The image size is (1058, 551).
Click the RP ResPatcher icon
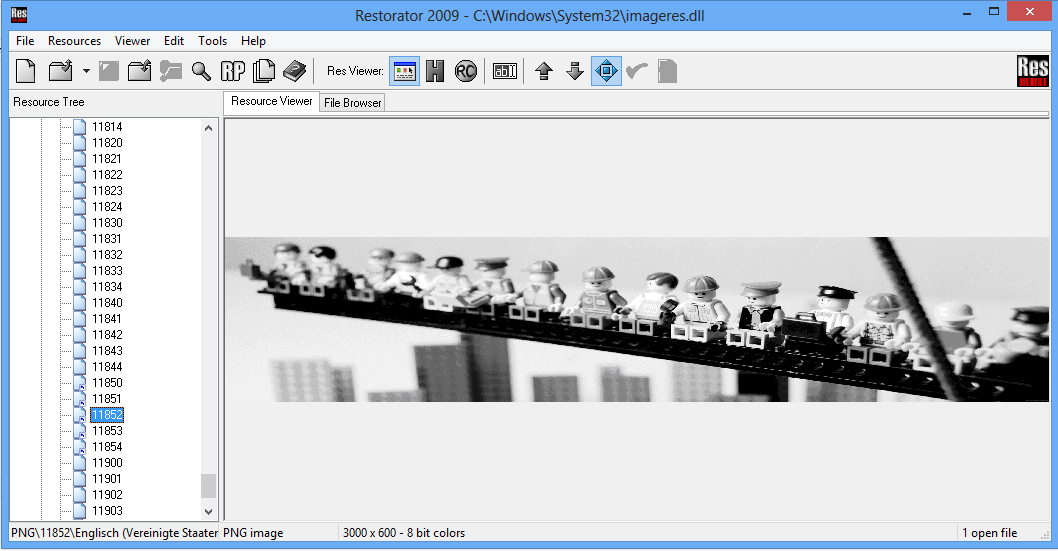click(x=233, y=71)
